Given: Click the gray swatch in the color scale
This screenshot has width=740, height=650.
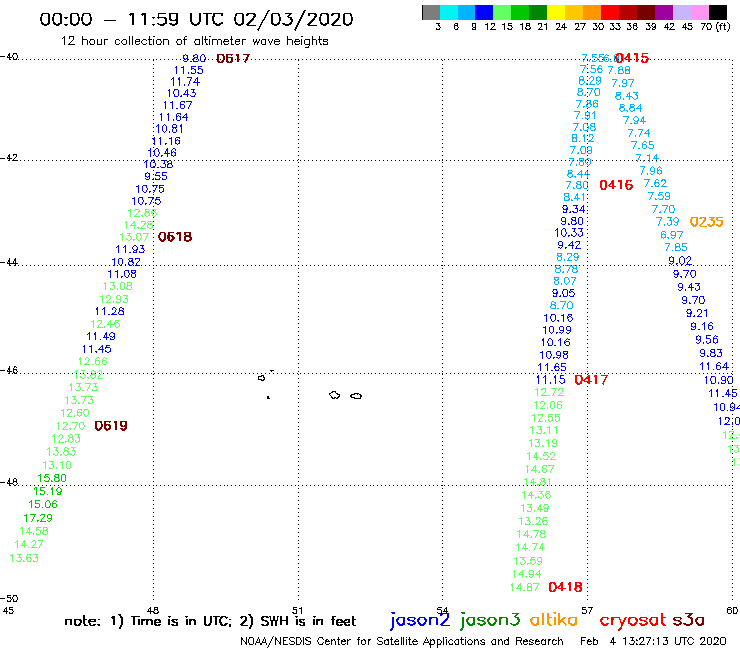Looking at the screenshot, I should click(x=431, y=12).
